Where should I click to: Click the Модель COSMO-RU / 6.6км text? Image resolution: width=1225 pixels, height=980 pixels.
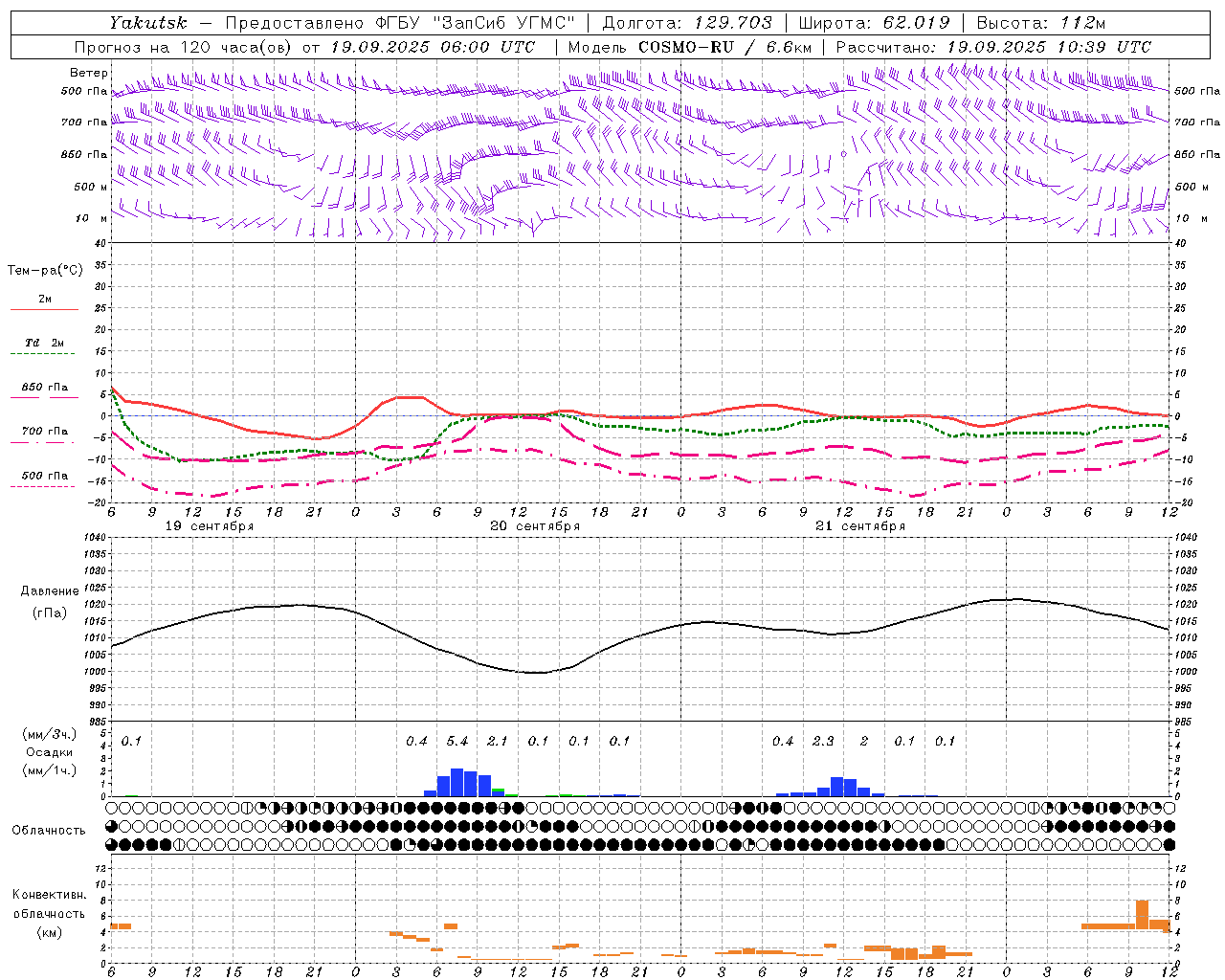pyautogui.click(x=690, y=46)
